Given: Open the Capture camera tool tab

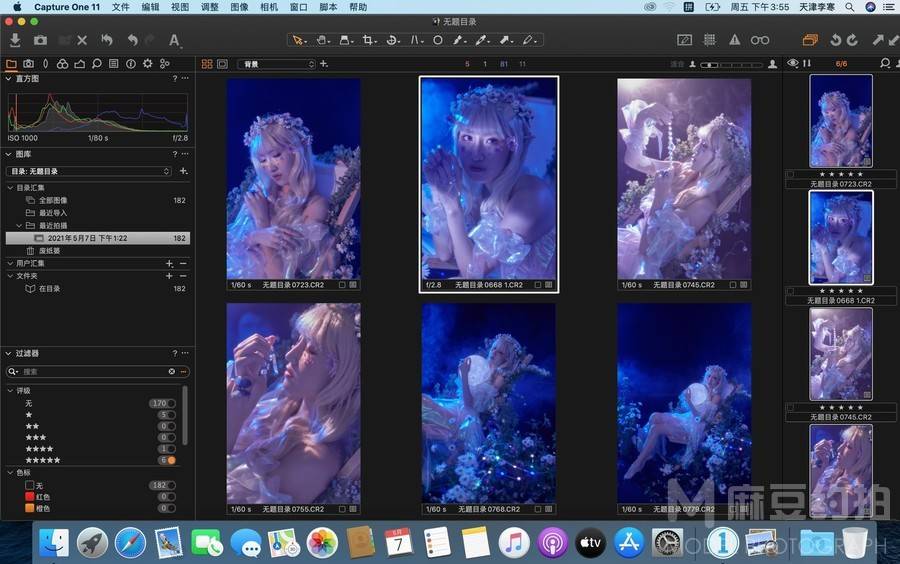Looking at the screenshot, I should coord(29,64).
